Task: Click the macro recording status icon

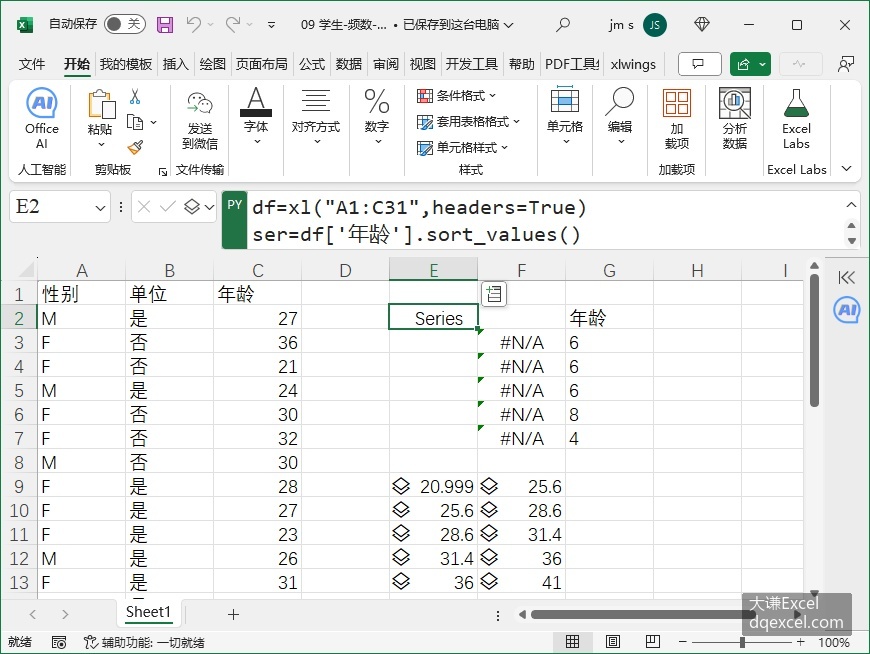Action: (x=59, y=642)
